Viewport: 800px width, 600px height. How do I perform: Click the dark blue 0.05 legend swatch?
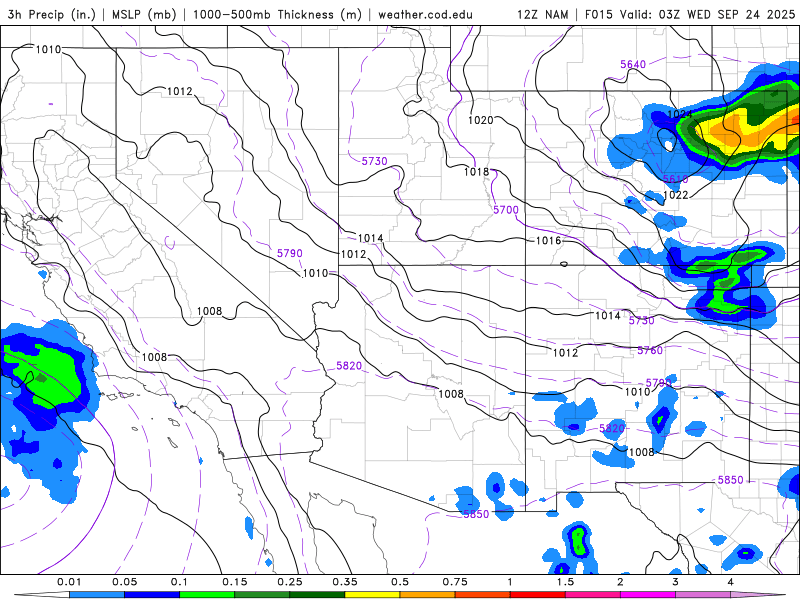pos(152,595)
